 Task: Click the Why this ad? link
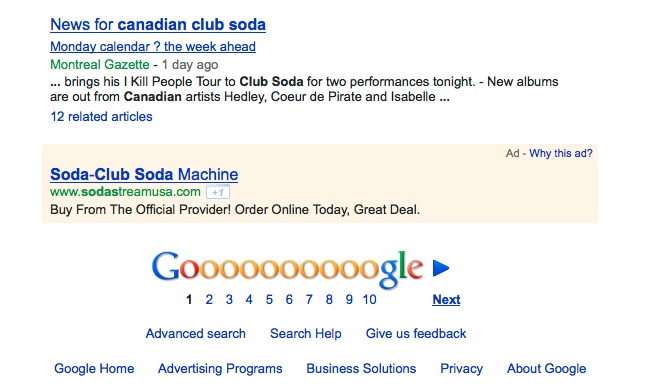561,153
